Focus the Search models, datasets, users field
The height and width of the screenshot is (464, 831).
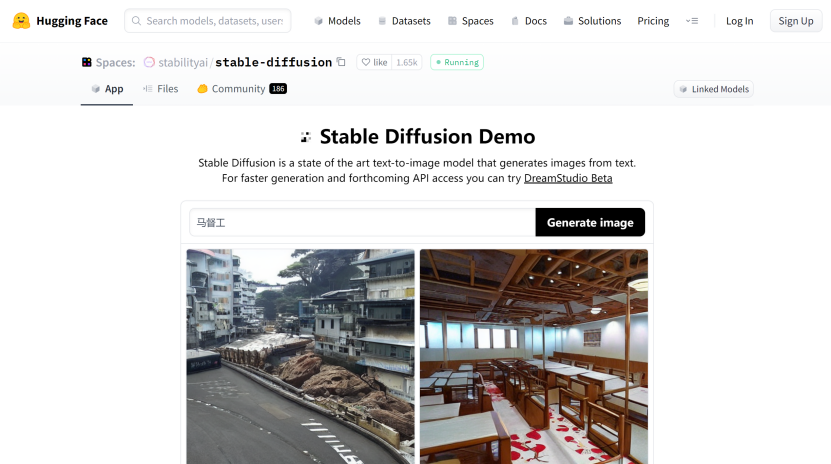tap(208, 21)
